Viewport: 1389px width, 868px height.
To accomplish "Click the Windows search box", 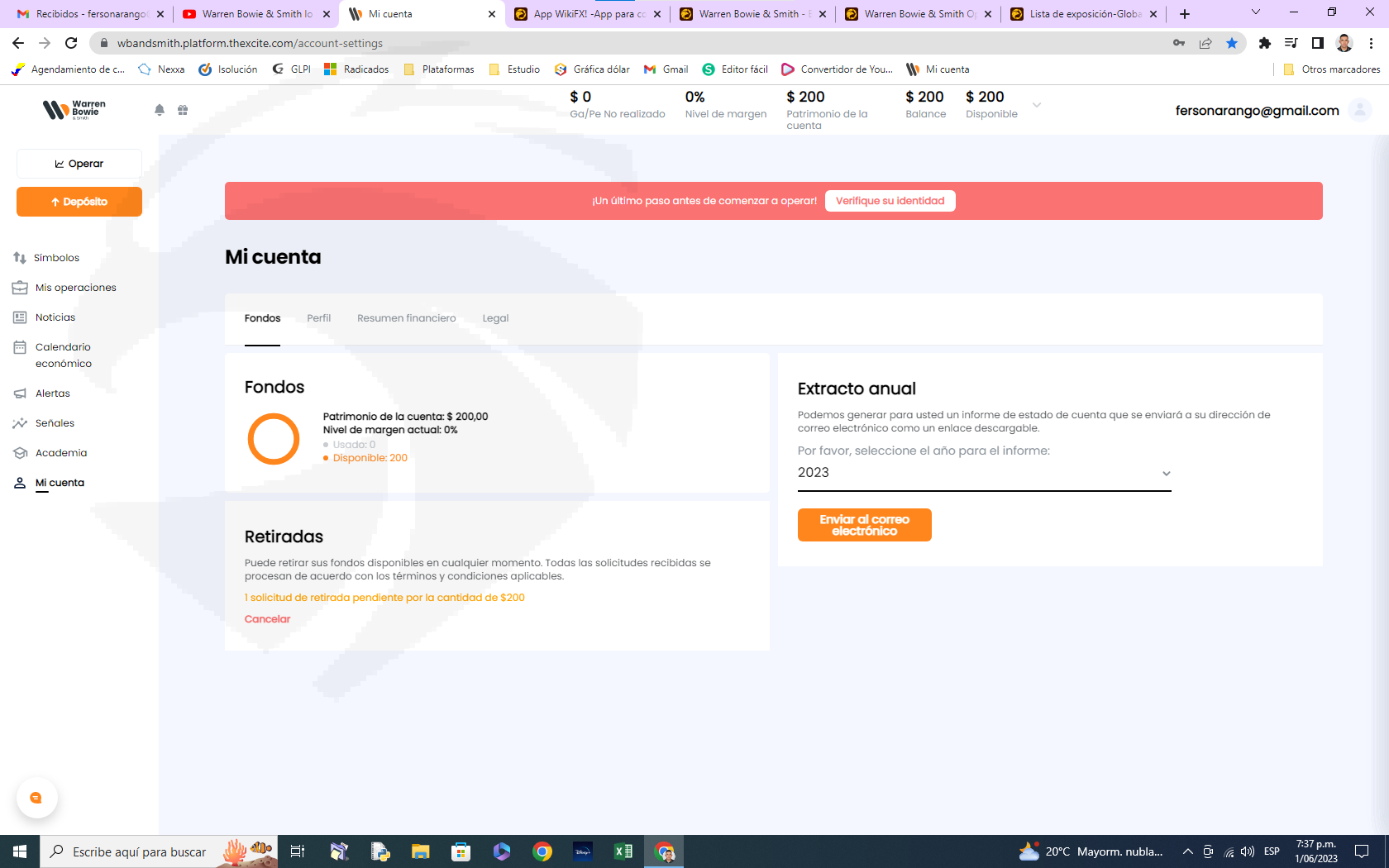I will click(x=139, y=851).
